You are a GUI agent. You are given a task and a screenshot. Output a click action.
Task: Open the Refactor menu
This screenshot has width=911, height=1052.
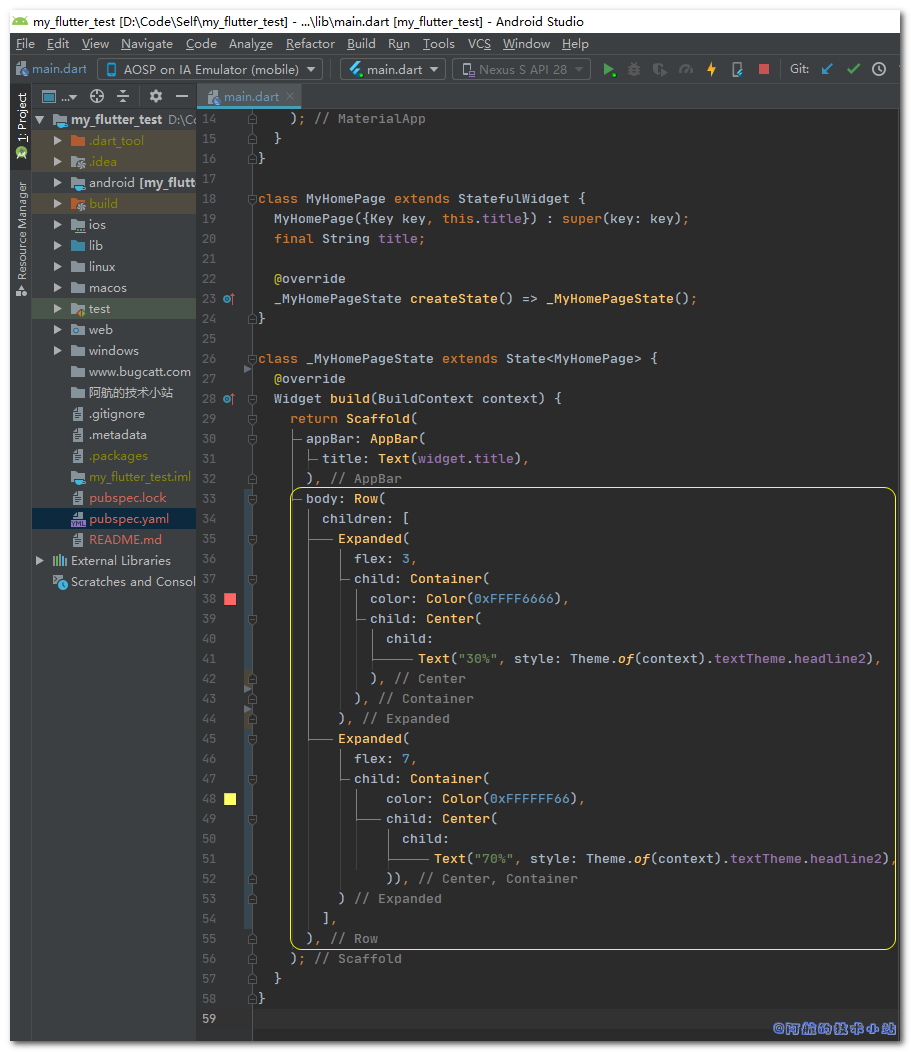tap(310, 44)
